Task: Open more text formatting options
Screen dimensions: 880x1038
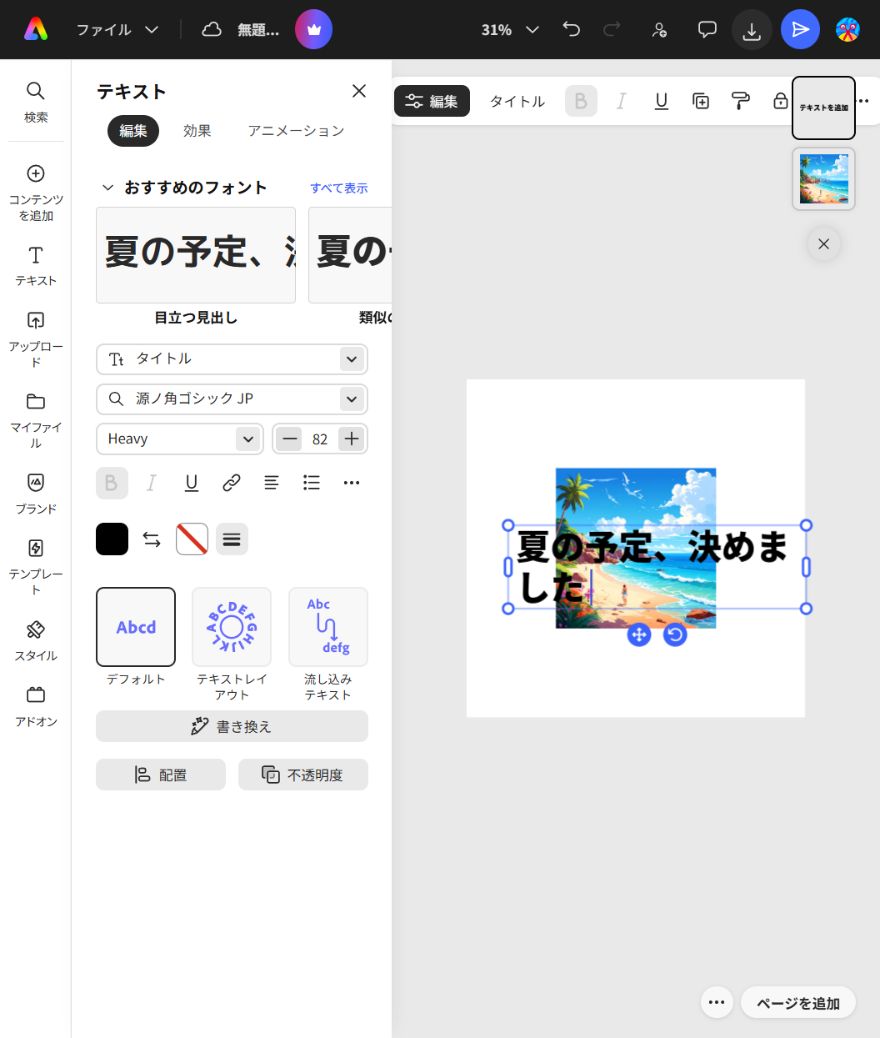Action: 352,483
